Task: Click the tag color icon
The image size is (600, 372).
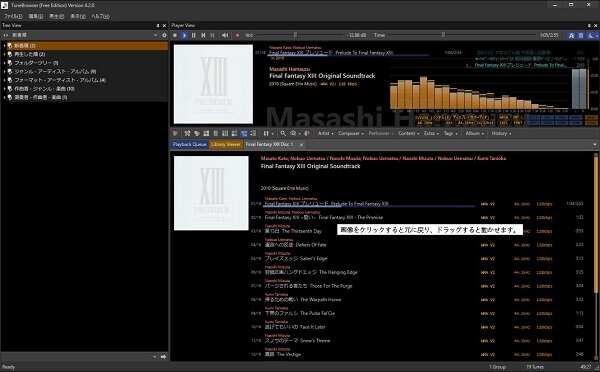Action: point(307,133)
